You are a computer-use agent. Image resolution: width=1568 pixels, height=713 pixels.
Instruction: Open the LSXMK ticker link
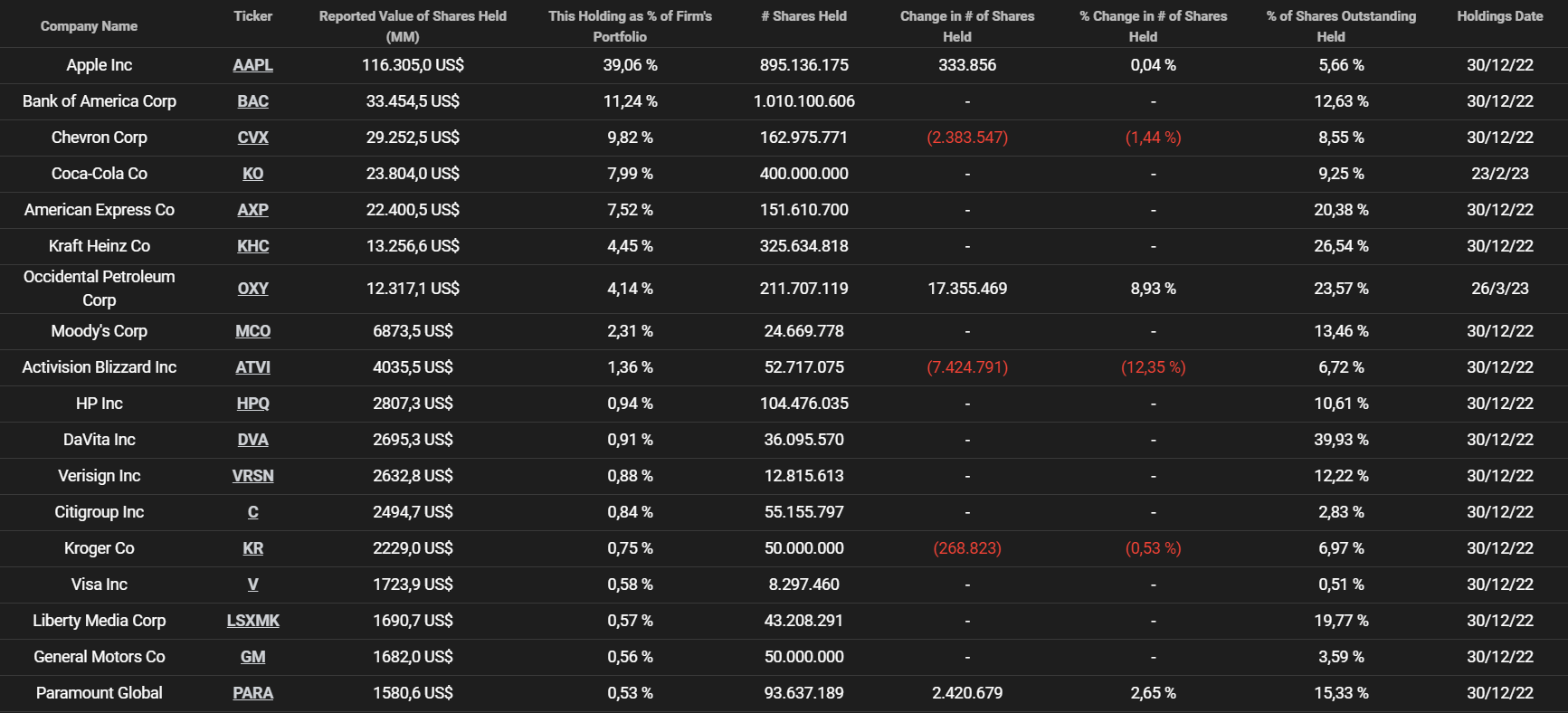pos(252,621)
